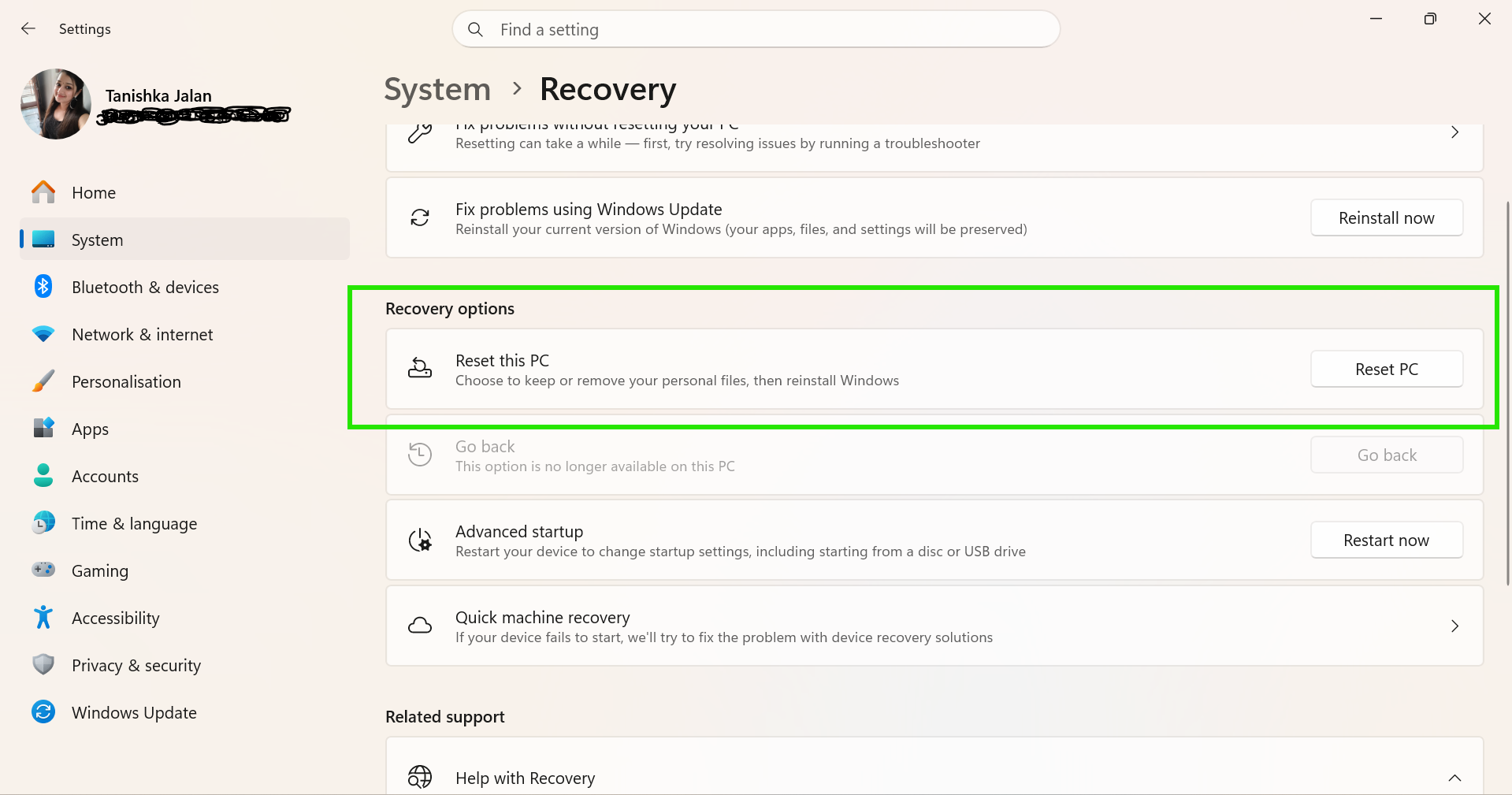Click the Personalisation paintbrush icon

click(x=43, y=381)
